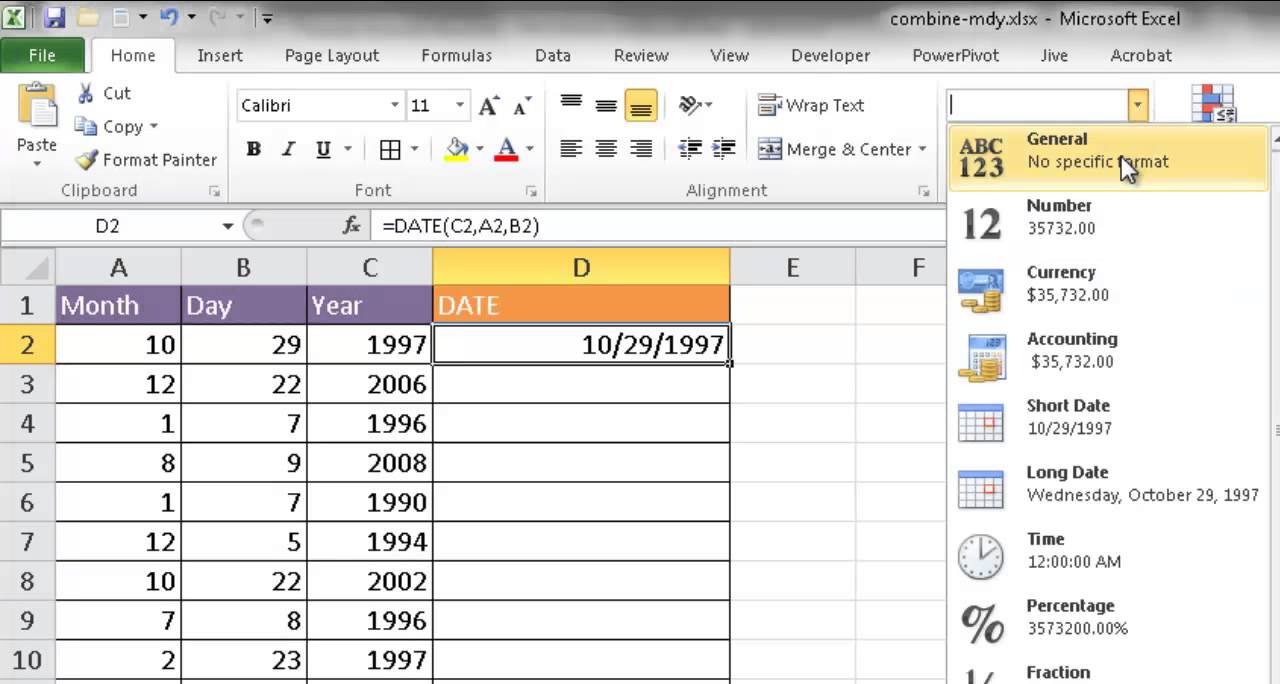Toggle Center text alignment
The height and width of the screenshot is (684, 1280).
[606, 150]
